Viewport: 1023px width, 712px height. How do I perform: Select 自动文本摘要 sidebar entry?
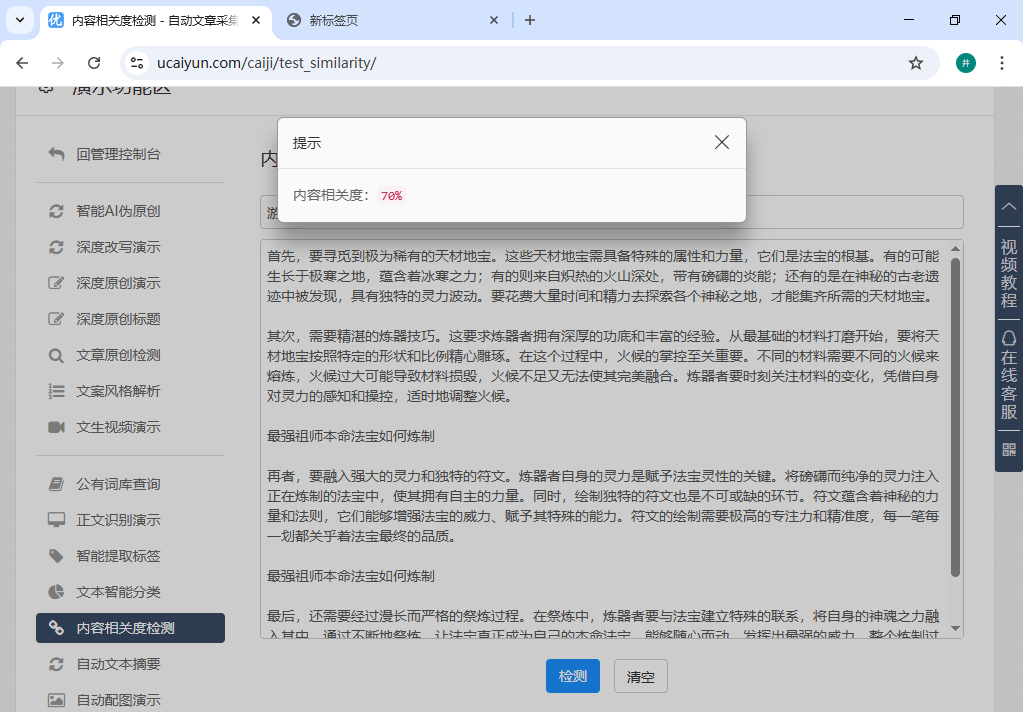coord(118,664)
